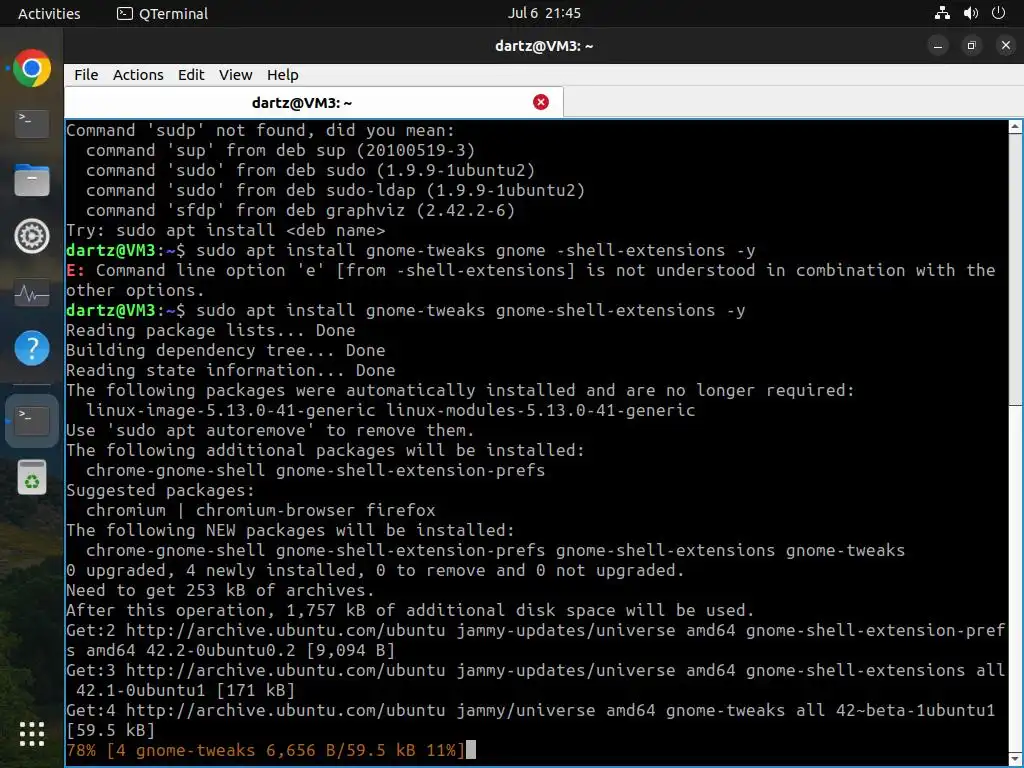Open Settings gear in the dock

(31, 236)
